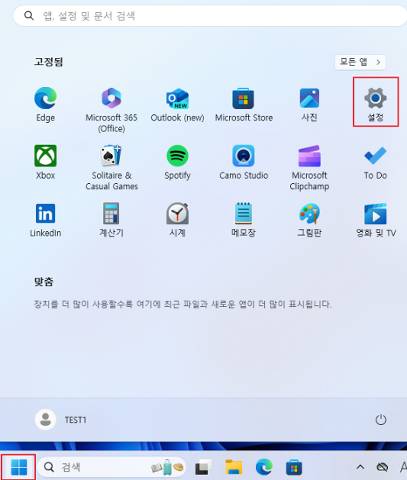
Task: Open the Microsoft Store pinned app
Action: (244, 105)
